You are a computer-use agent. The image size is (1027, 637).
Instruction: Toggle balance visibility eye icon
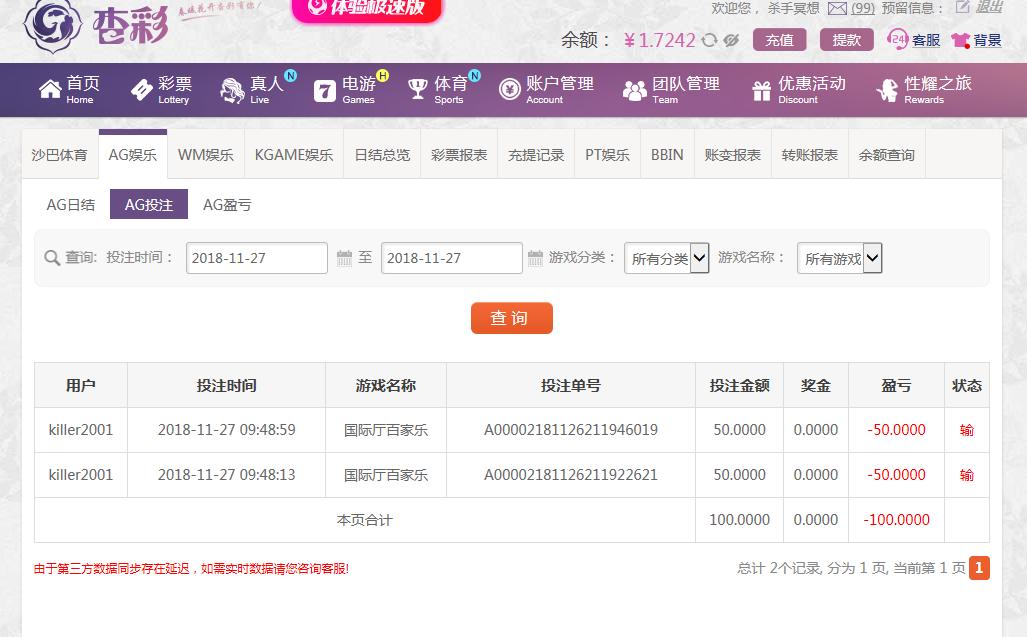731,40
